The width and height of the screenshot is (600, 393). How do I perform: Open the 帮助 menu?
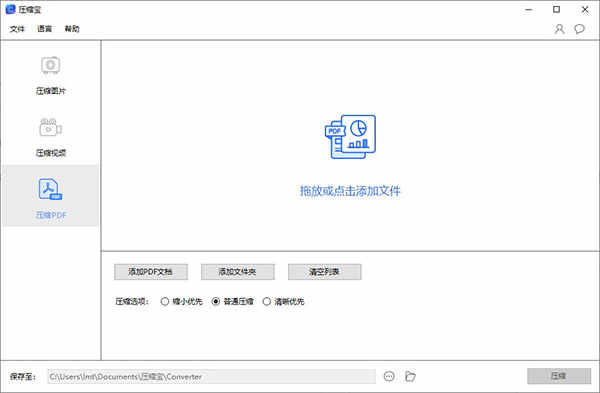(72, 29)
